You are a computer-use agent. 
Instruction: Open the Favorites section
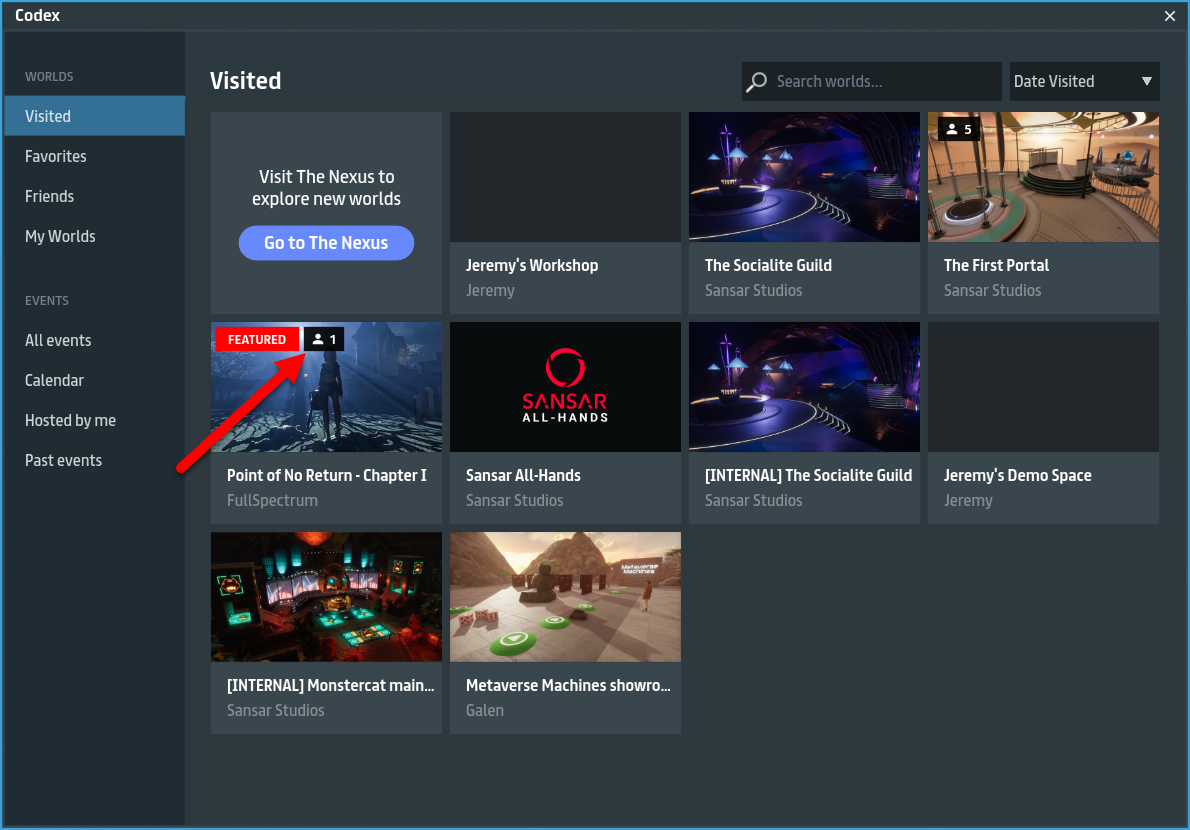click(56, 156)
